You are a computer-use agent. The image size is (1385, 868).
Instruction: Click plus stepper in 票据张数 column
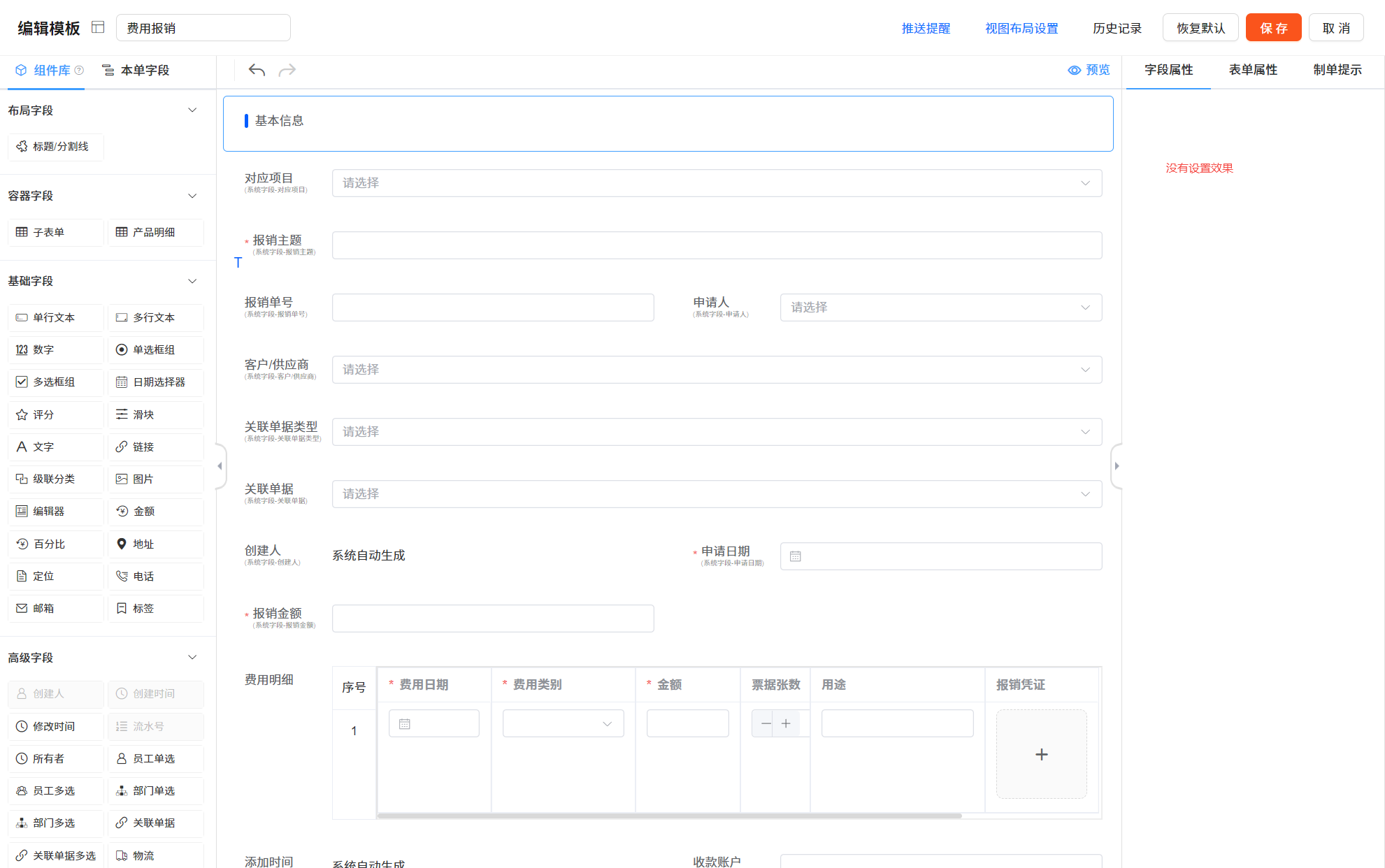click(x=786, y=723)
